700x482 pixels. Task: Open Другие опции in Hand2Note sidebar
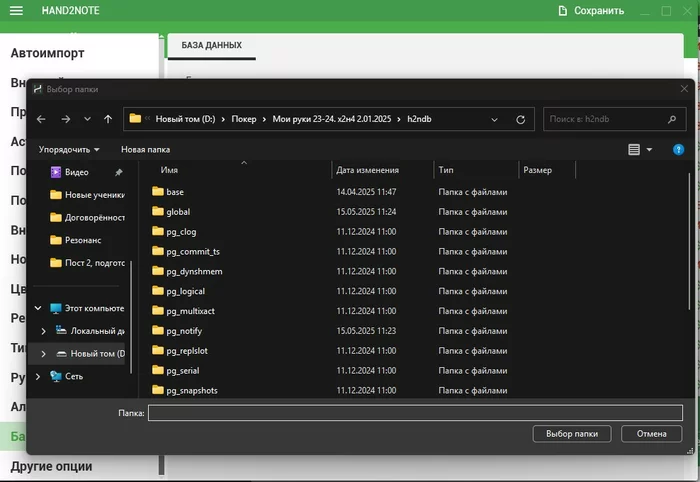click(x=51, y=466)
